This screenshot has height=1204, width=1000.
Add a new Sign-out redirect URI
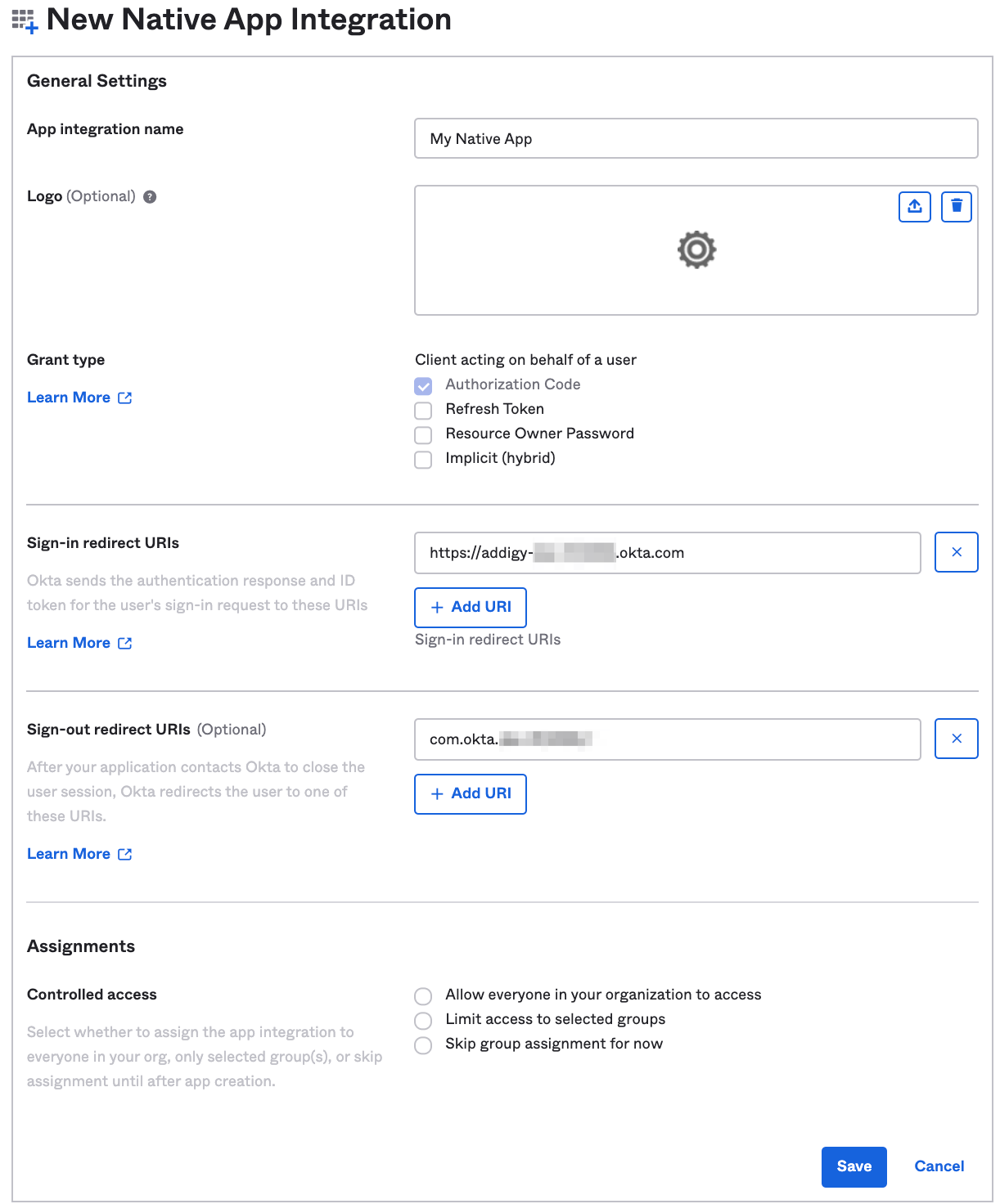471,793
